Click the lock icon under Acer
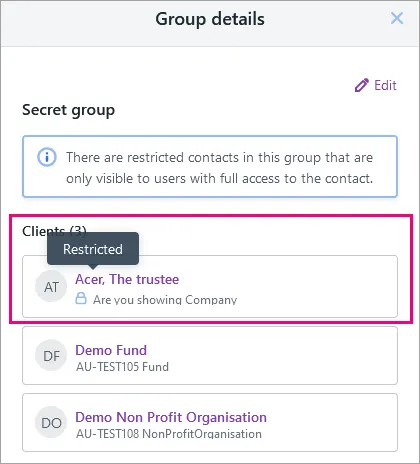Screen dimensions: 420x464 pyautogui.click(x=81, y=298)
